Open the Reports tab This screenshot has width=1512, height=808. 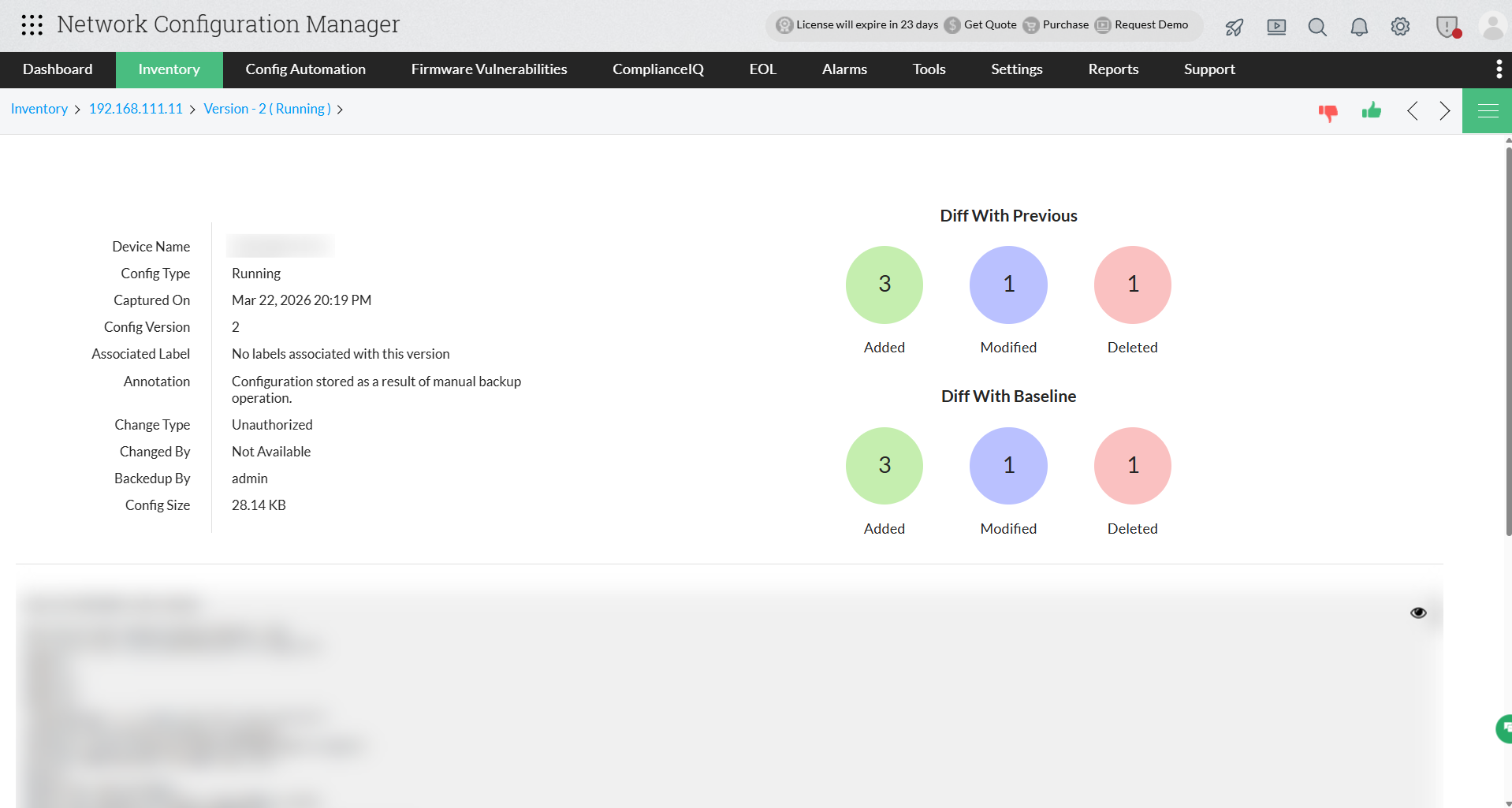tap(1114, 69)
